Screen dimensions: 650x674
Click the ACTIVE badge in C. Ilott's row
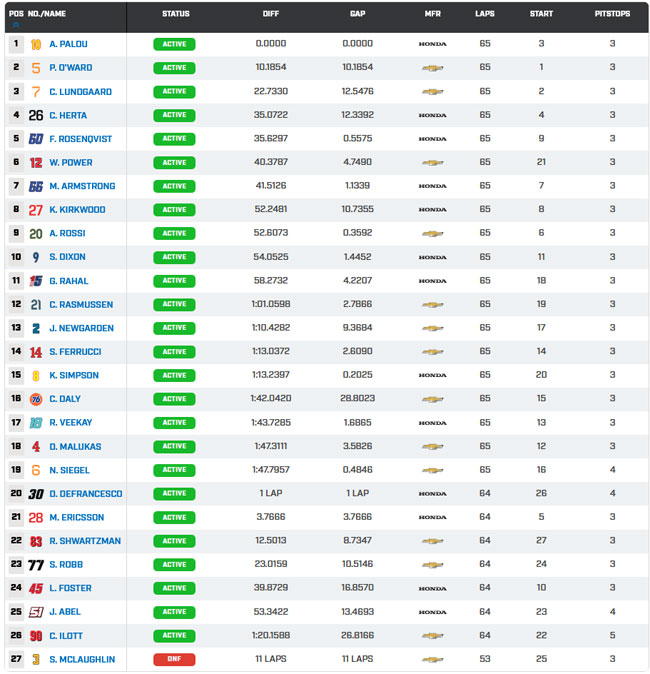coord(174,636)
